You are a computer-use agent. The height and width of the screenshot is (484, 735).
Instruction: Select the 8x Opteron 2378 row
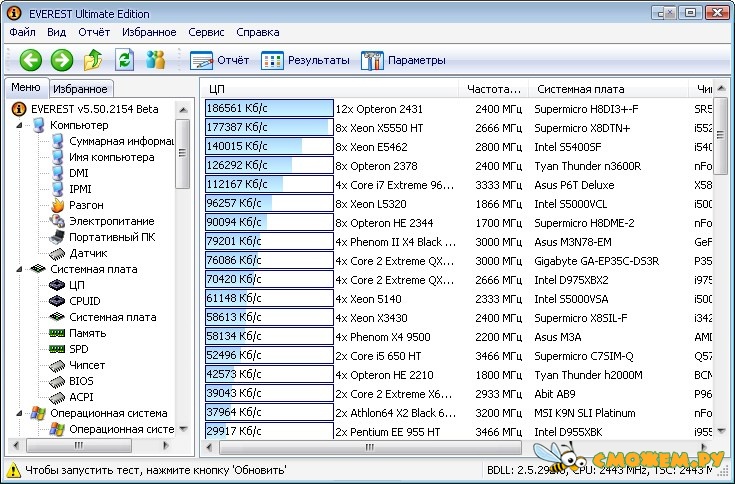[x=458, y=166]
